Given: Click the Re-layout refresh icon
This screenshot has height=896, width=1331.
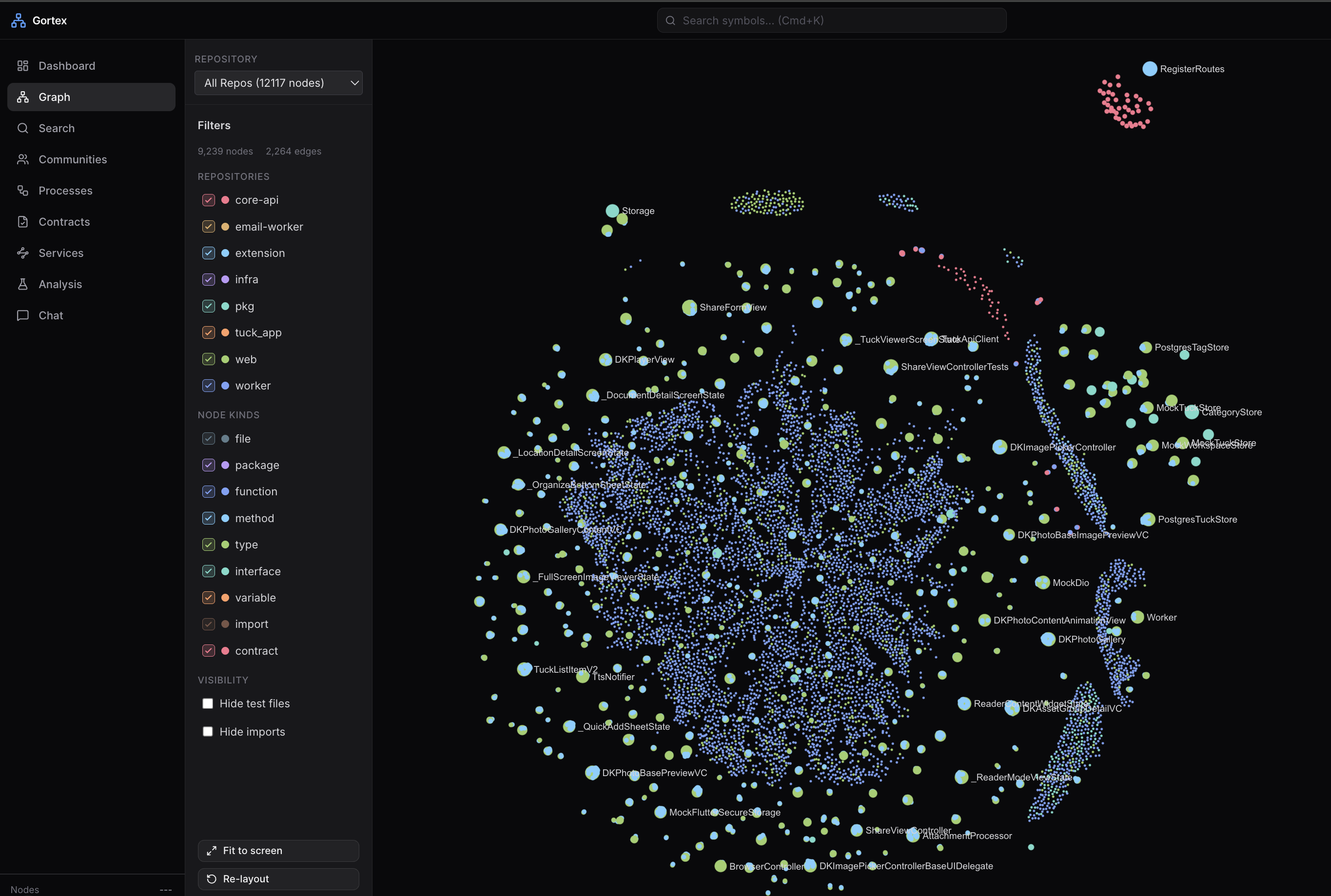Looking at the screenshot, I should point(212,879).
